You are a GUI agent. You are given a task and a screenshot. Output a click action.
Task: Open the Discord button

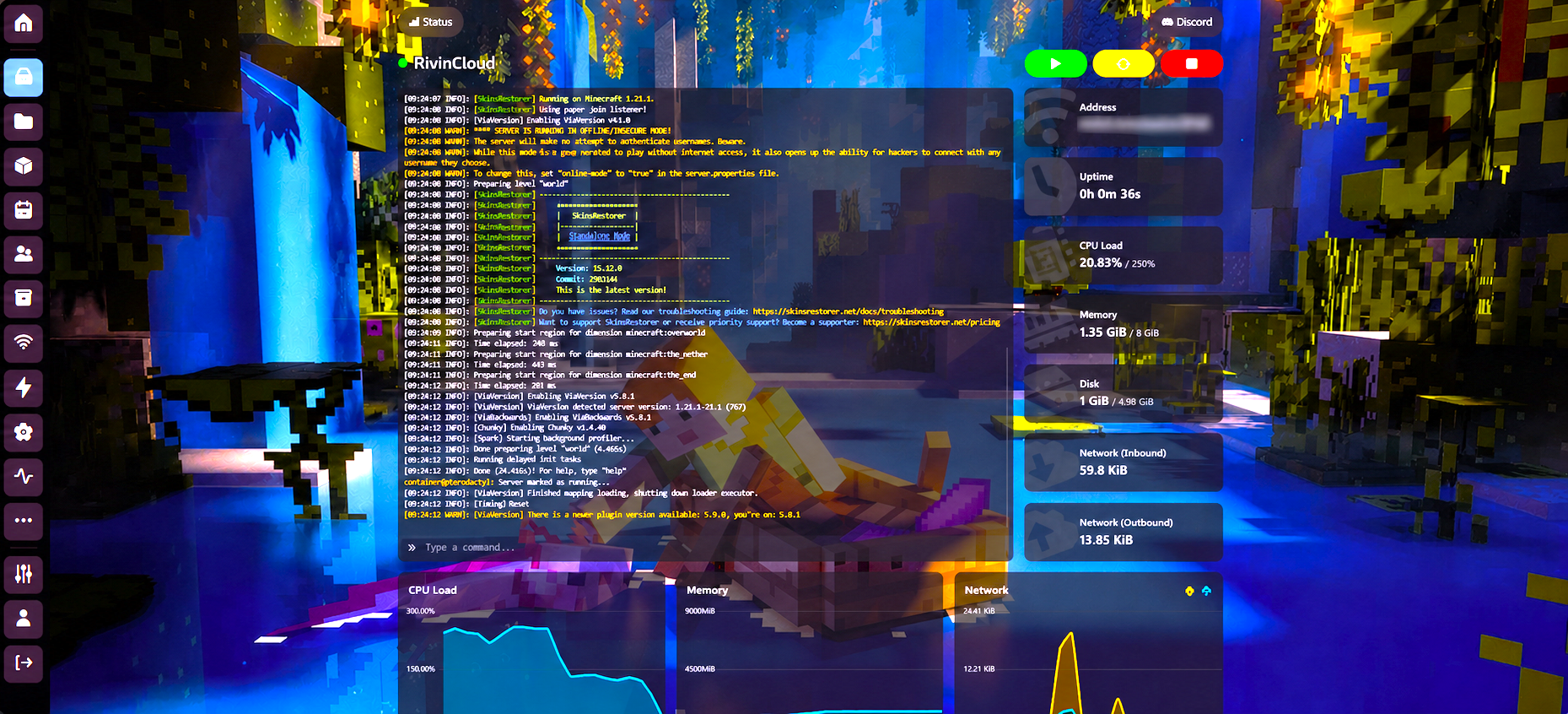tap(1187, 22)
